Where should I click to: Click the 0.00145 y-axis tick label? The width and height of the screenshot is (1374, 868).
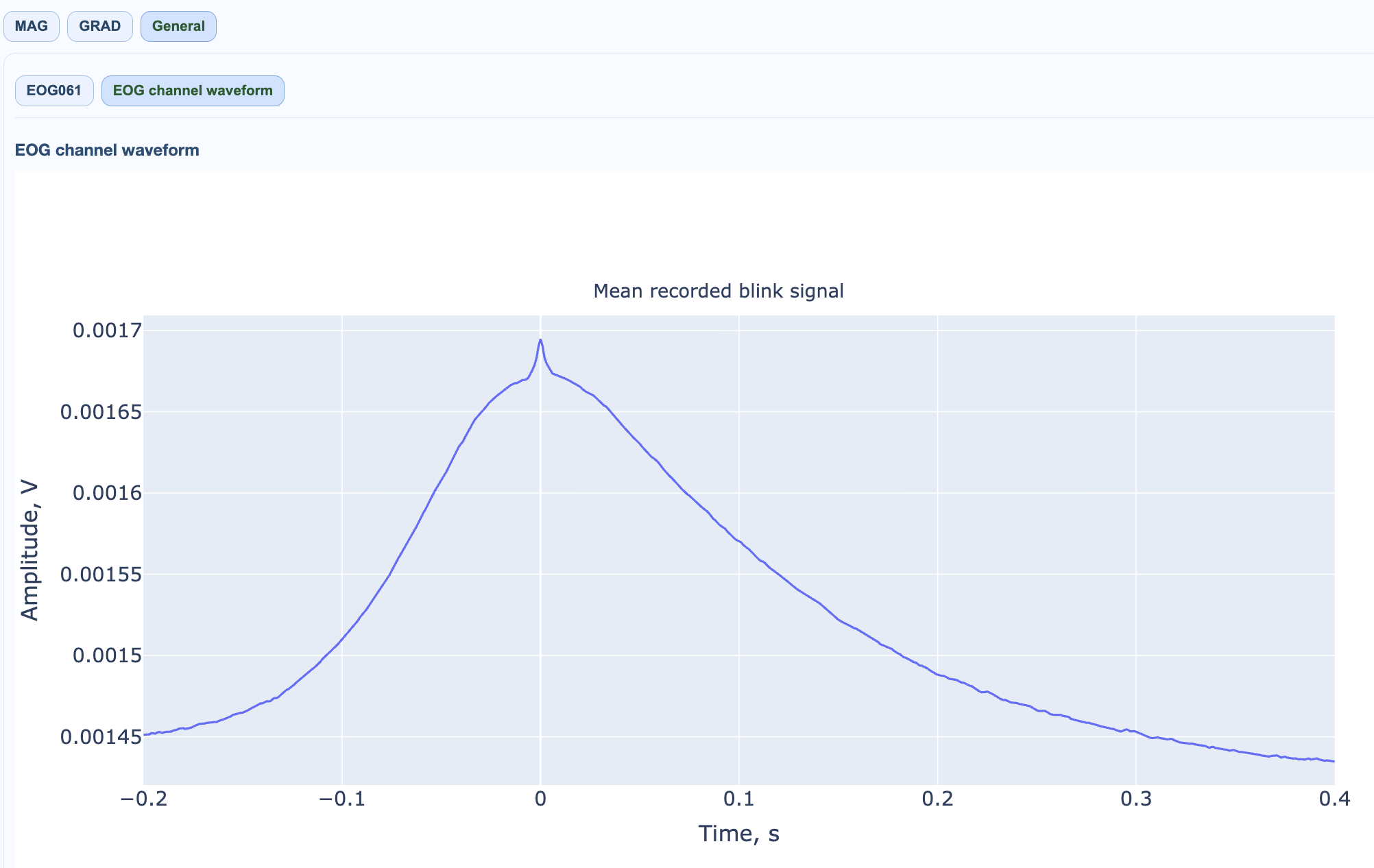coord(101,737)
